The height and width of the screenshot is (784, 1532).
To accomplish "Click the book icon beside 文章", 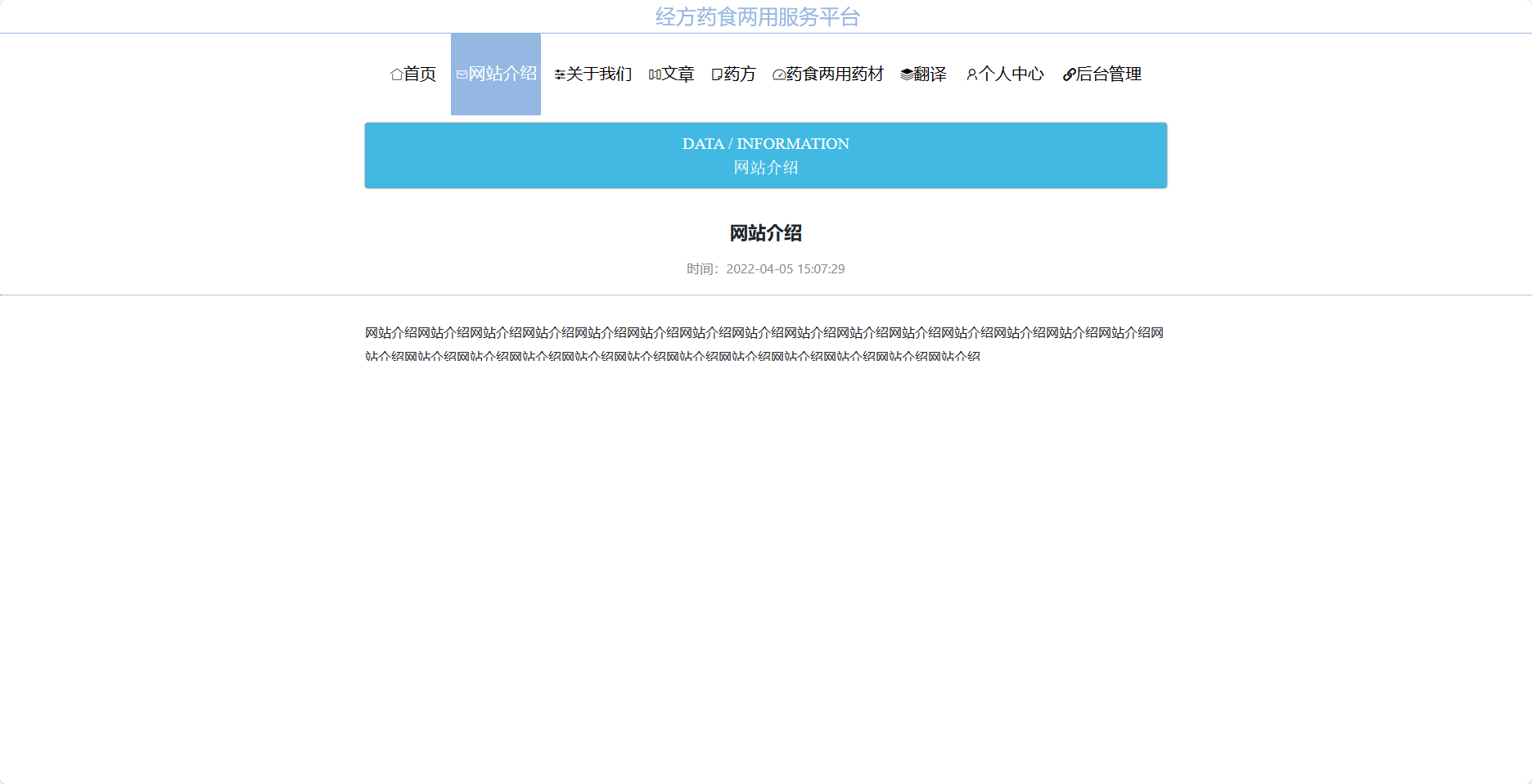I will [x=655, y=74].
